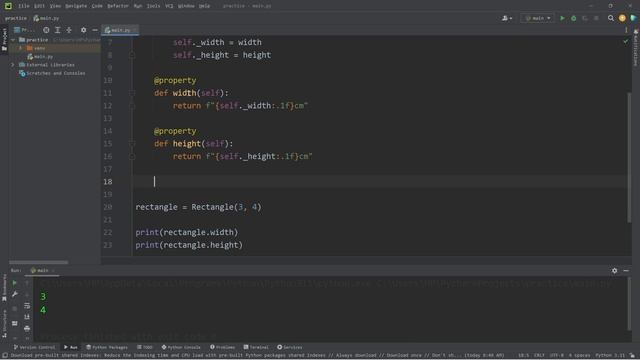Click main.py breadcrumb in navigation bar
640x360 pixels.
46,18
